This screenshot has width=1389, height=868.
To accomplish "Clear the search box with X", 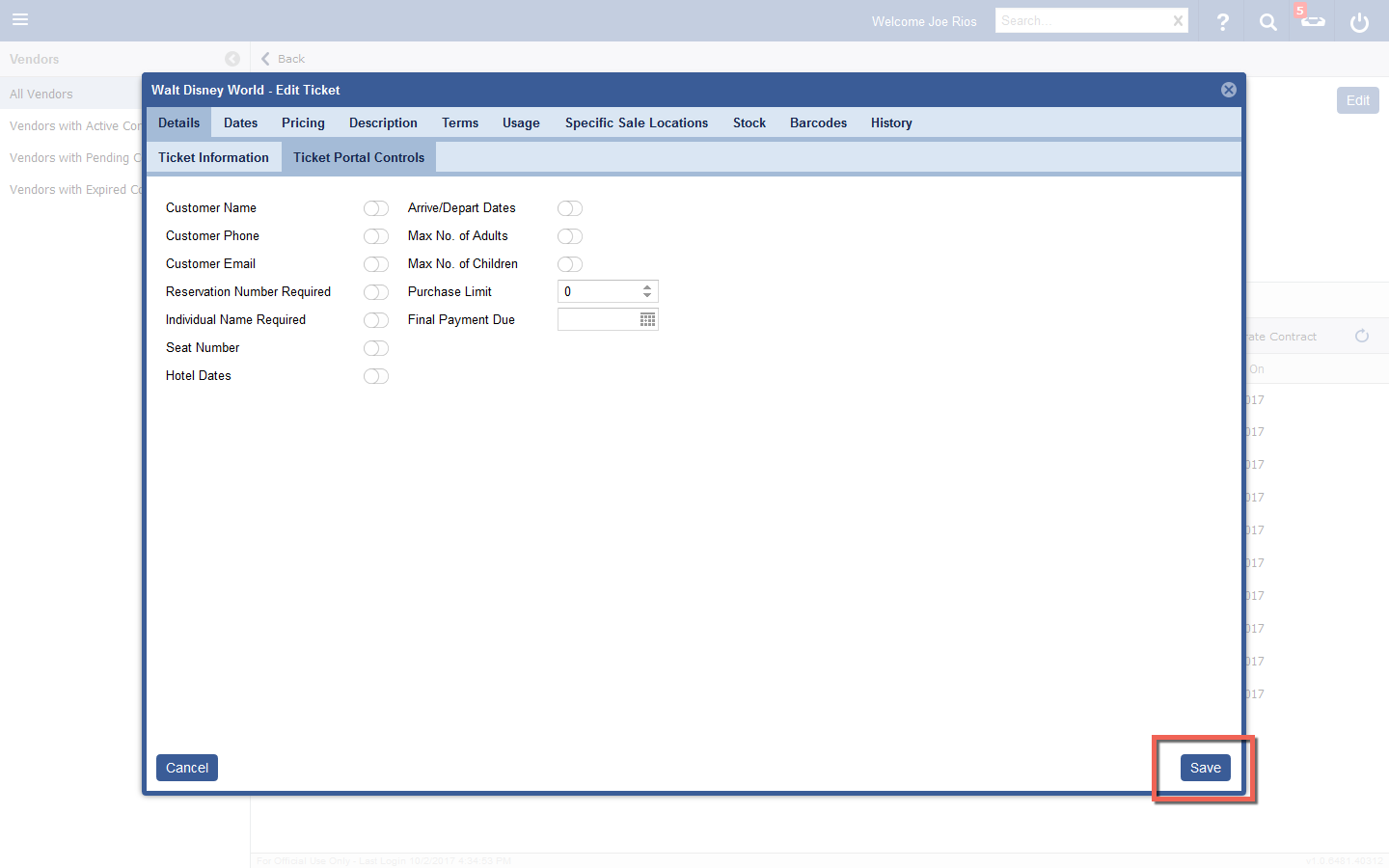I will click(x=1178, y=21).
